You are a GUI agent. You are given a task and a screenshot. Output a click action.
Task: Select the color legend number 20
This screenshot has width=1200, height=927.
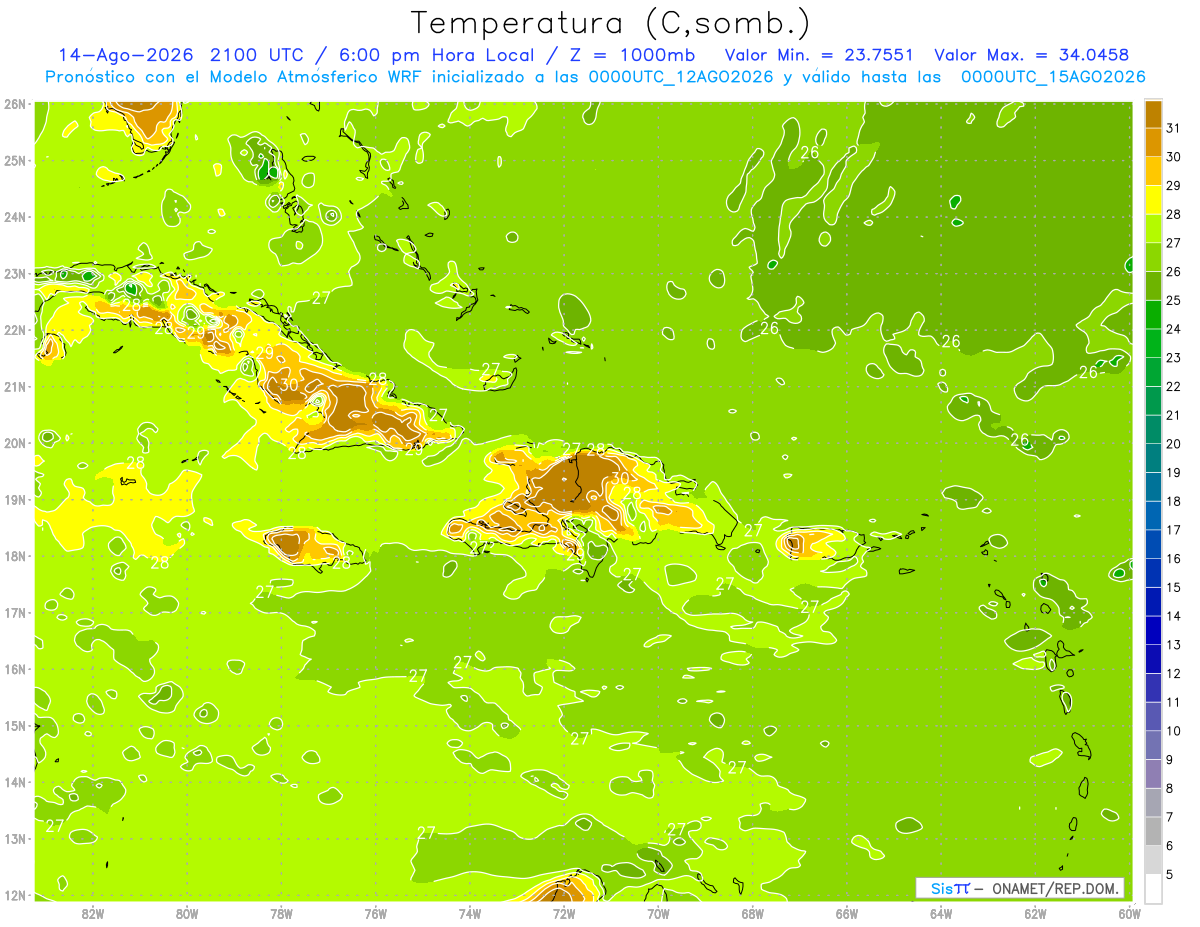1174,444
